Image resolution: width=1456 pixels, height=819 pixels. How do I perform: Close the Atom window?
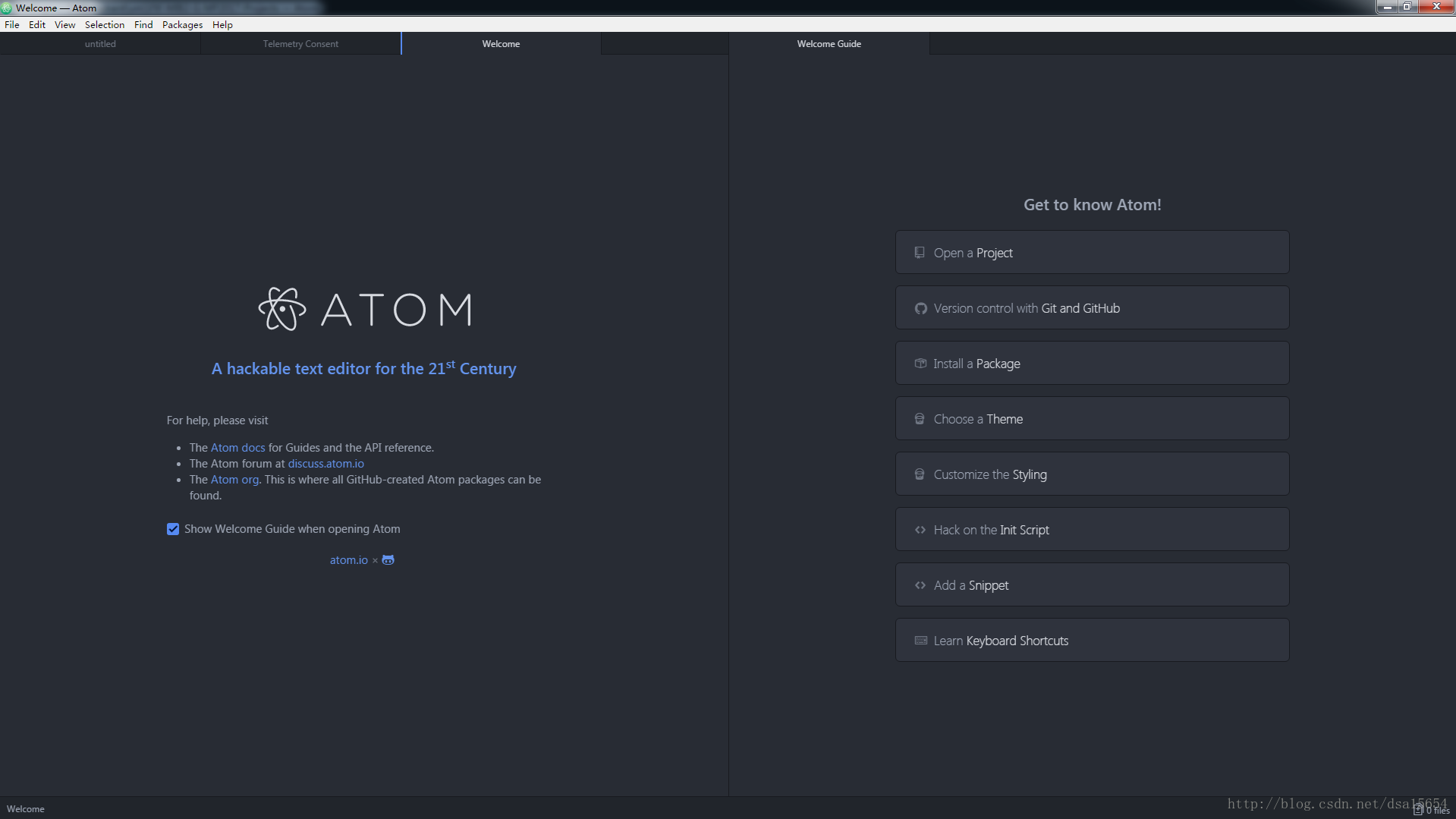[x=1436, y=7]
